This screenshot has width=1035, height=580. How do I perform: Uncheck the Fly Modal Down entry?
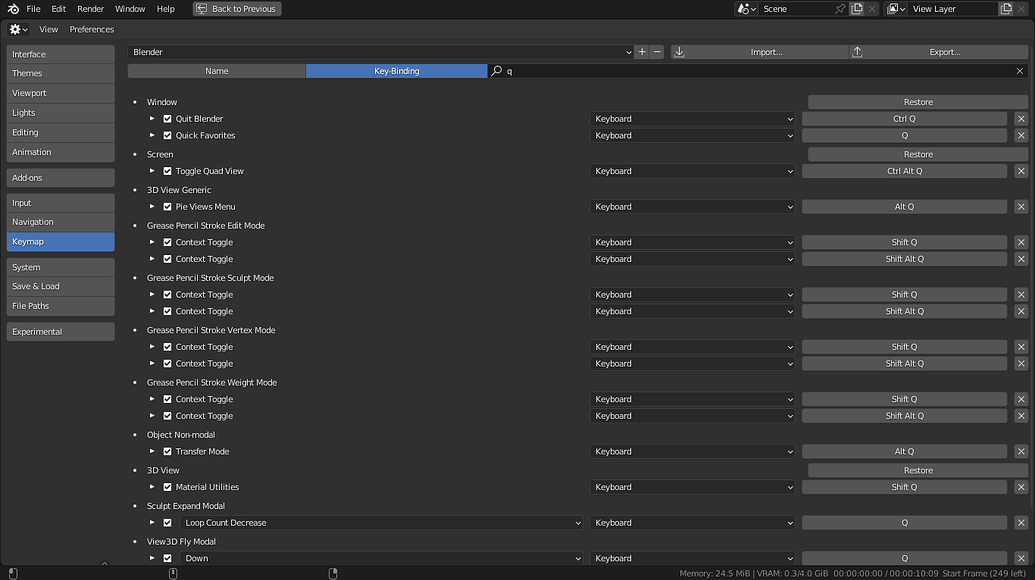(167, 558)
